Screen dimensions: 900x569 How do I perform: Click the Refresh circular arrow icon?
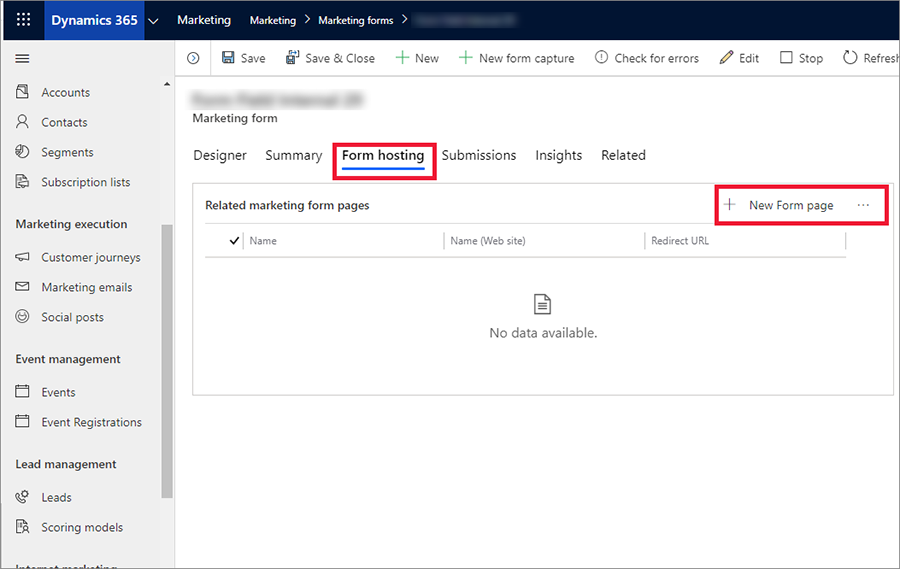(850, 57)
